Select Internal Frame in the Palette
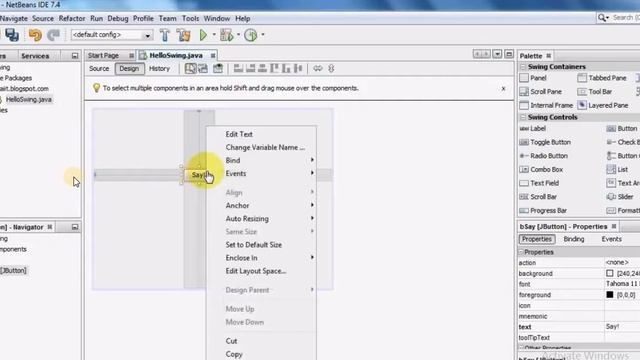This screenshot has width=640, height=360. tap(547, 105)
